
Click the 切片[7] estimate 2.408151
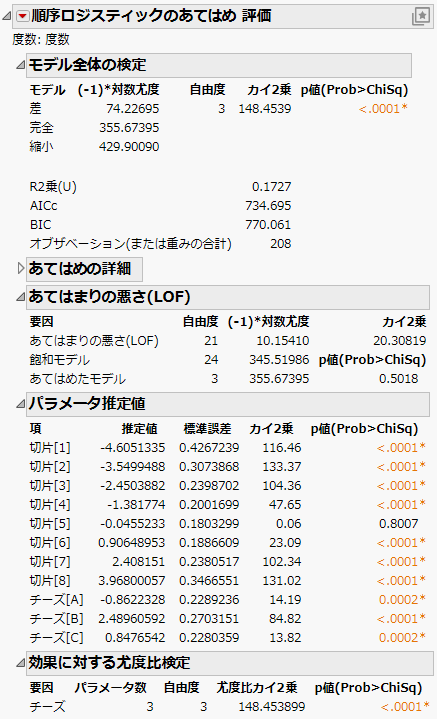pos(138,562)
